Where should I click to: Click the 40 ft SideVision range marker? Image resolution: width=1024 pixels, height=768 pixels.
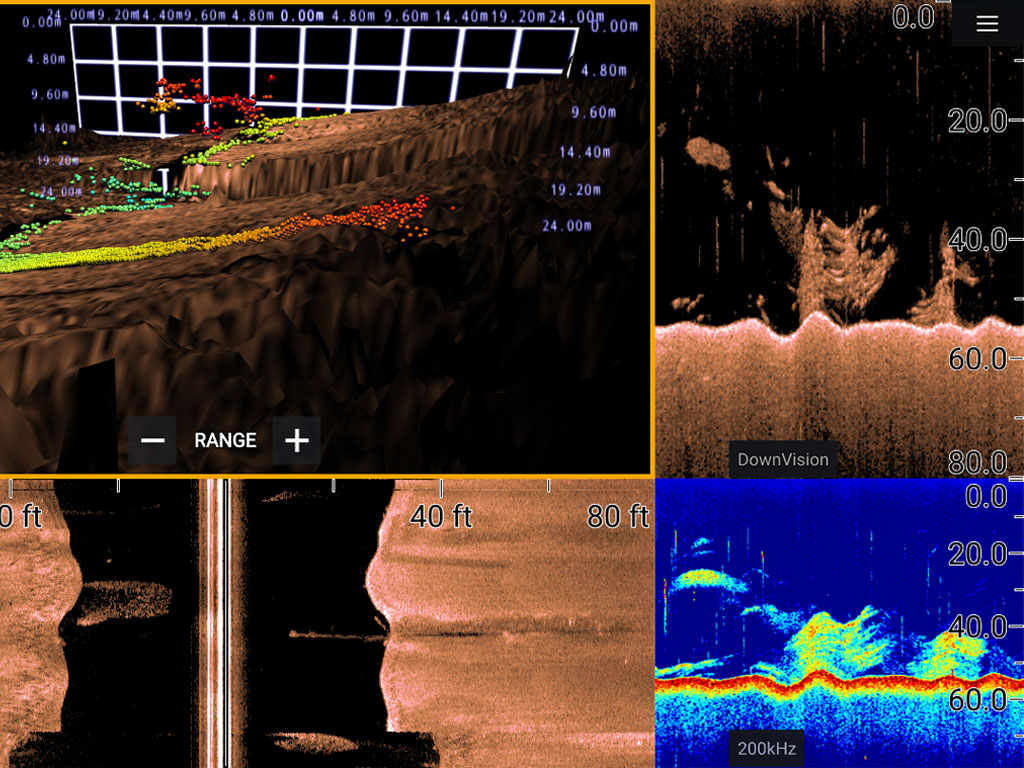point(441,517)
